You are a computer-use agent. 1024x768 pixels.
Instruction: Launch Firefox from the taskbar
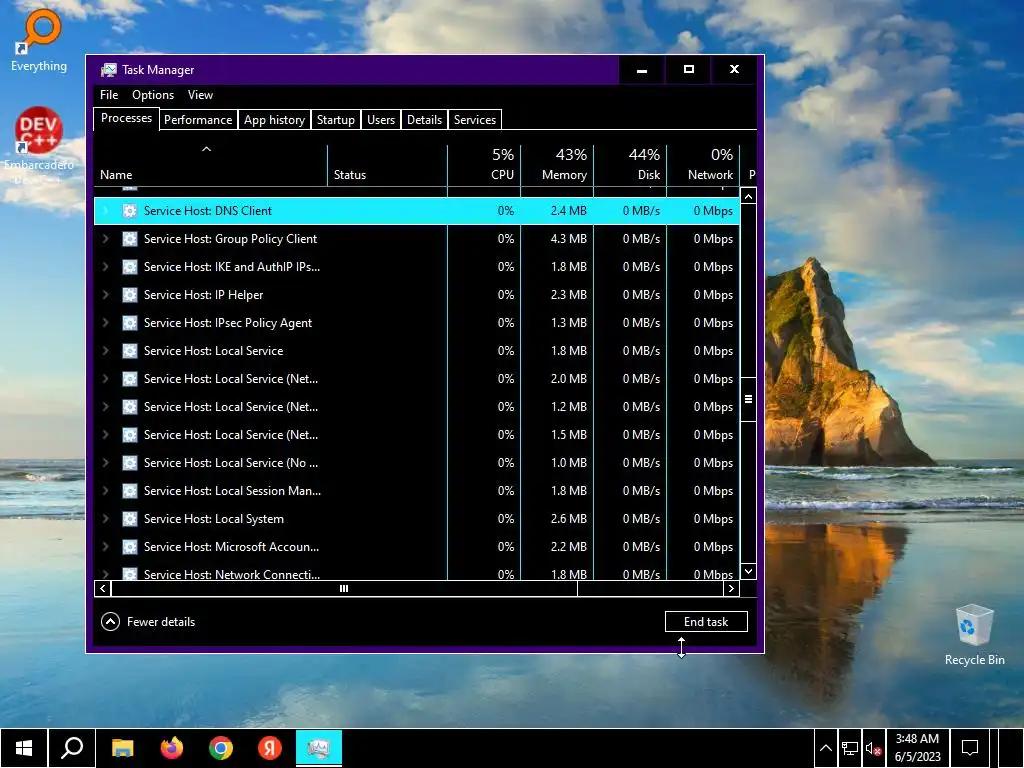tap(172, 748)
